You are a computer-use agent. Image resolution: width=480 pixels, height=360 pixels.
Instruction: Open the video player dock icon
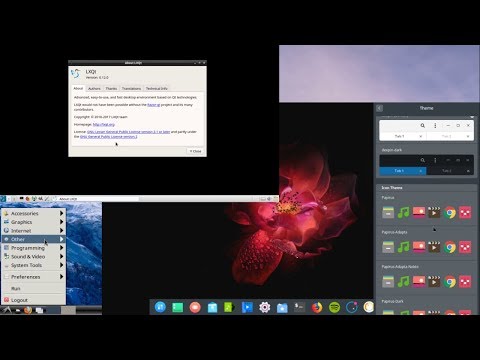[247, 307]
